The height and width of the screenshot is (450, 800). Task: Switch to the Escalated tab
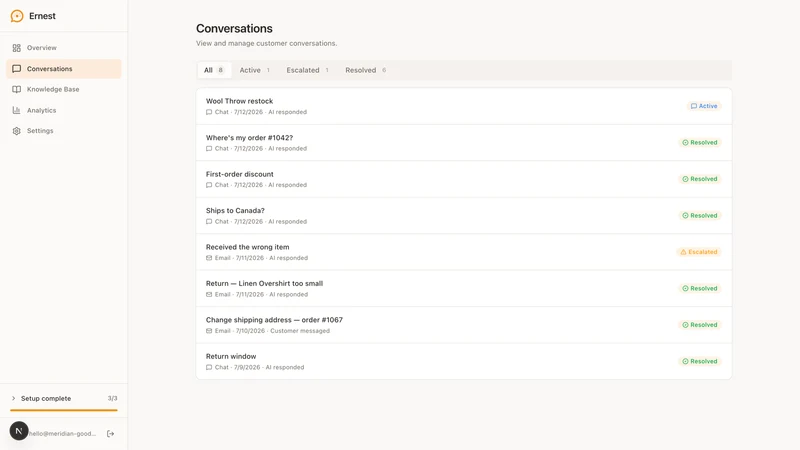[x=307, y=70]
